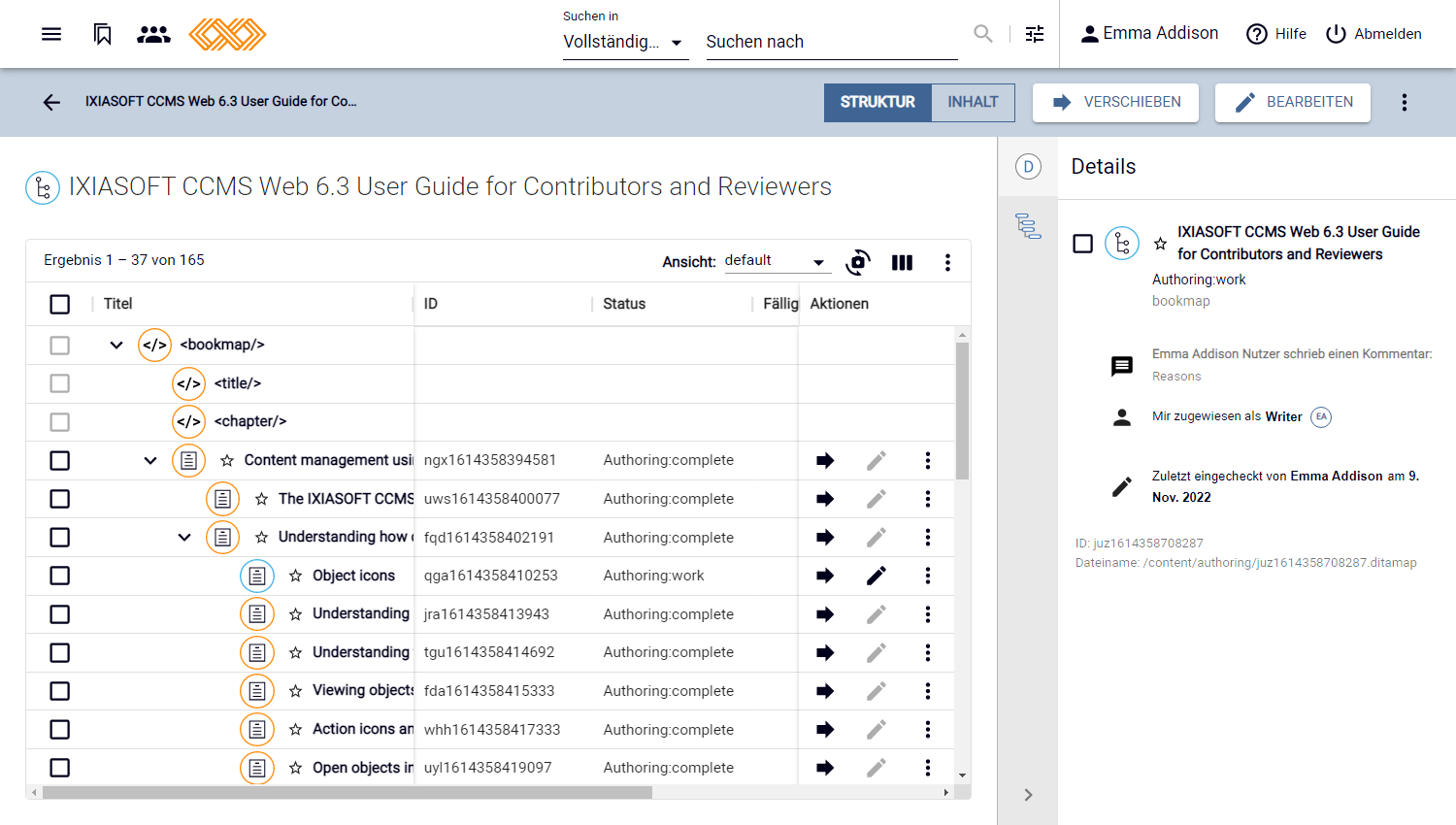Edit the Object icons topic pencil
The height and width of the screenshot is (825, 1456).
pyautogui.click(x=877, y=576)
